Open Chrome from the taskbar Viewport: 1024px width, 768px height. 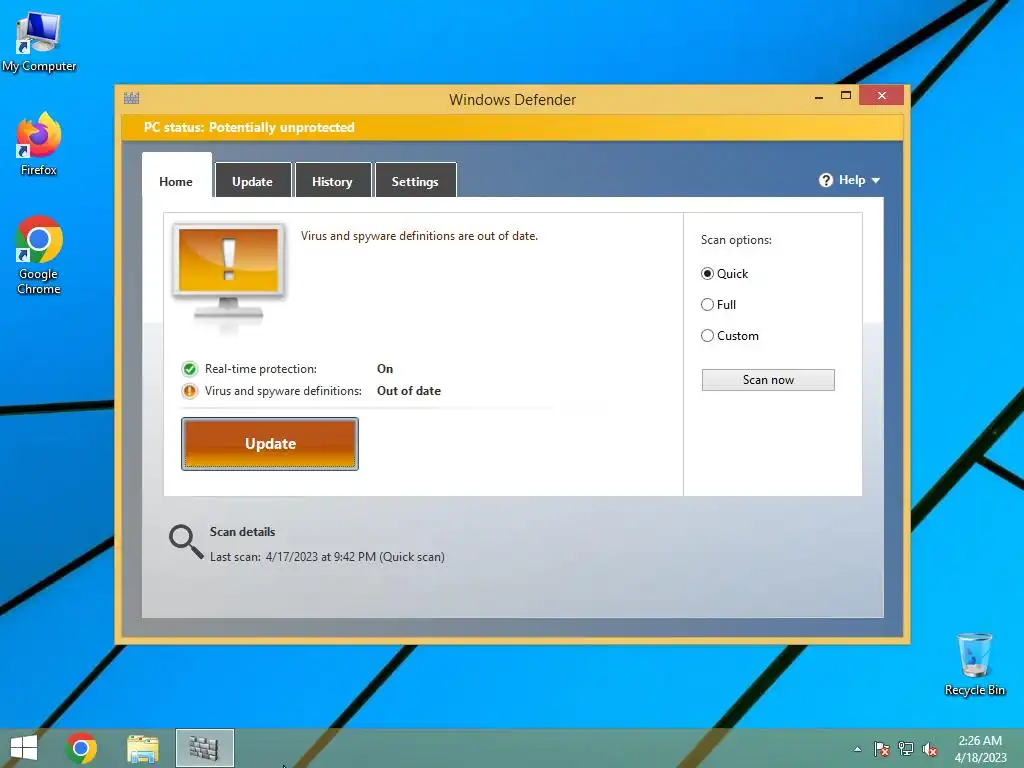click(81, 748)
